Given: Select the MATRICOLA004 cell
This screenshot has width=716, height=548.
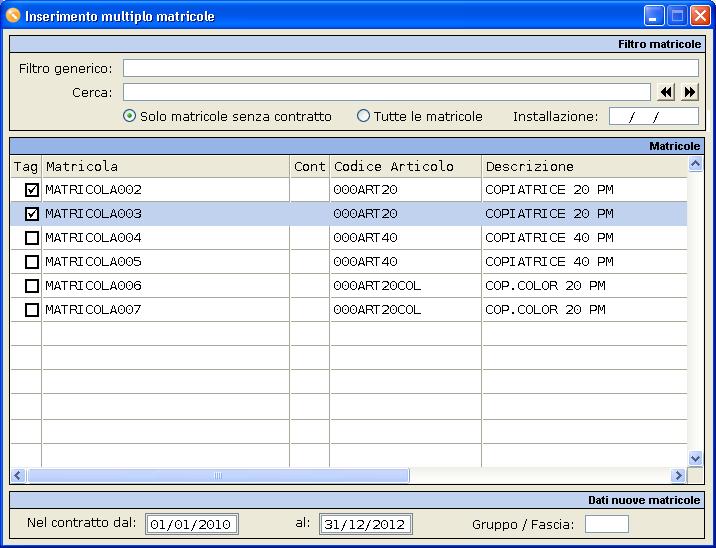Looking at the screenshot, I should 166,238.
